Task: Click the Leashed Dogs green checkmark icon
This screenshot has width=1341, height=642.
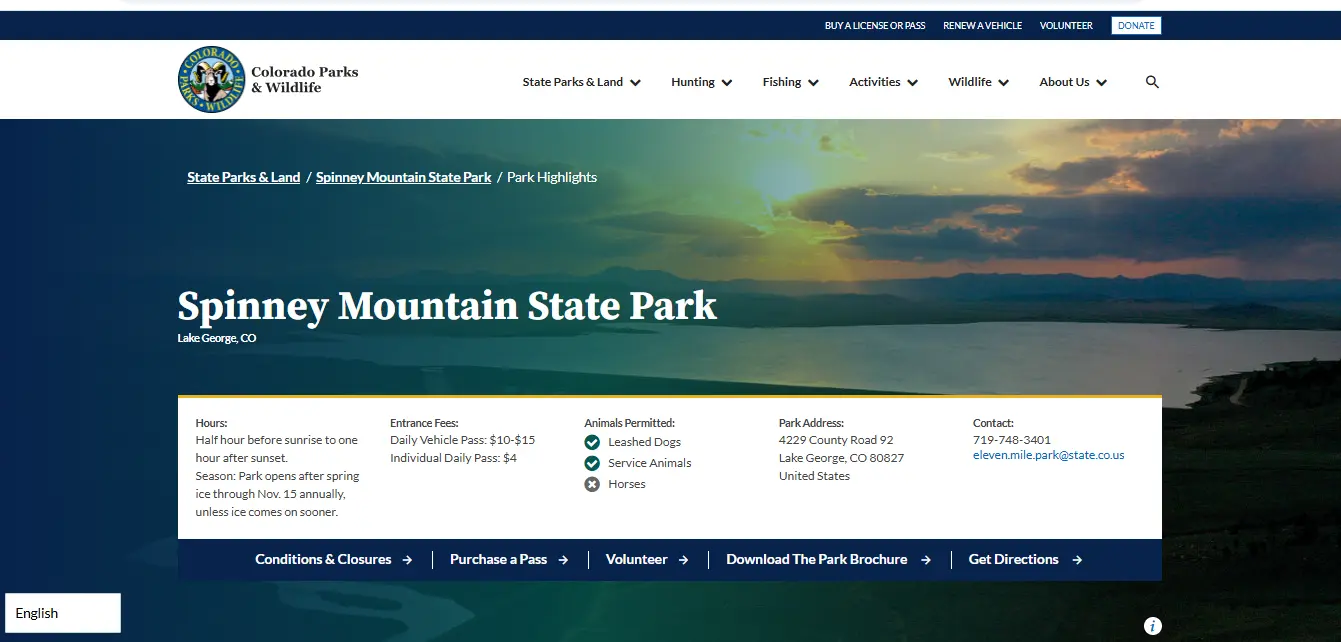Action: (x=592, y=442)
